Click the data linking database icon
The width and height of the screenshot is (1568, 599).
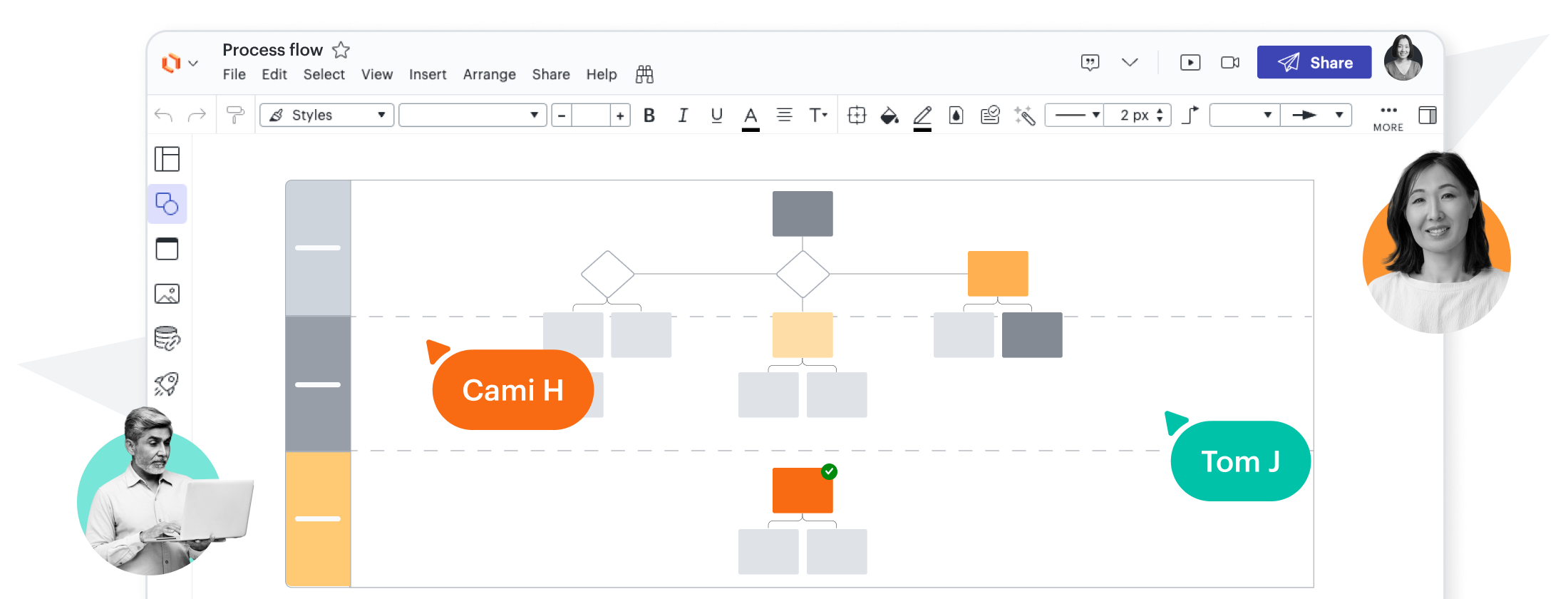(167, 339)
